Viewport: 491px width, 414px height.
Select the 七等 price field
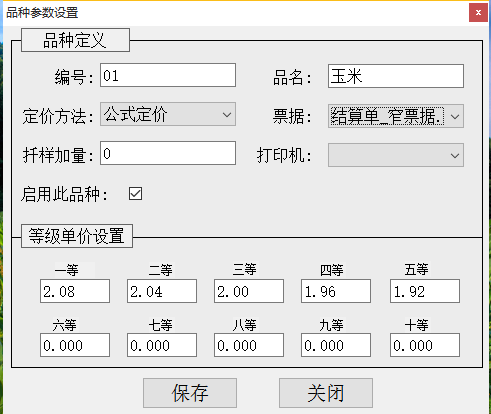click(x=162, y=345)
